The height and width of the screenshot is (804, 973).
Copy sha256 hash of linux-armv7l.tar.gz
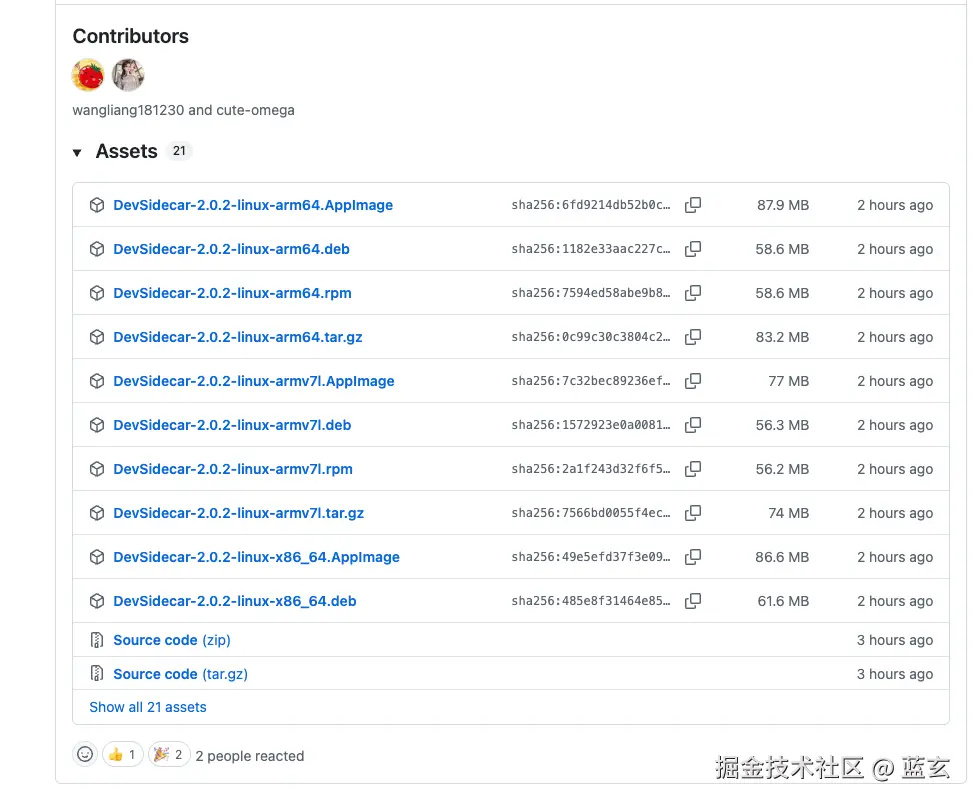(x=693, y=513)
